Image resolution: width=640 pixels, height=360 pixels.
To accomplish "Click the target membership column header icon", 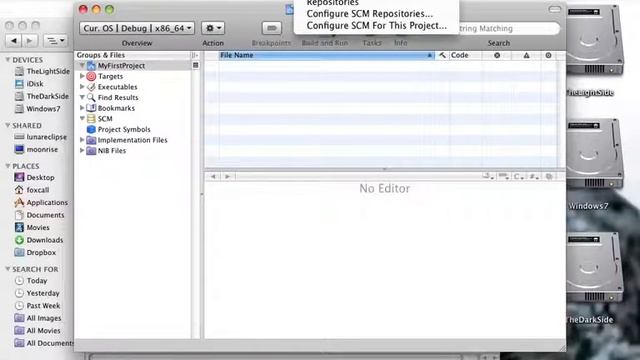I will pyautogui.click(x=548, y=55).
